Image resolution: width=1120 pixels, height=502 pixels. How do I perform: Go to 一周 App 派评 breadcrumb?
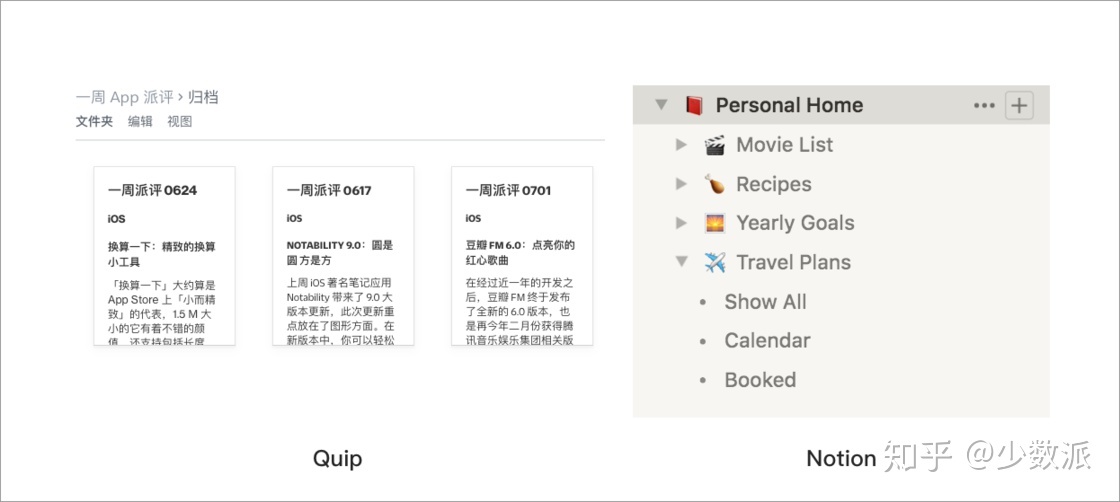(x=125, y=97)
